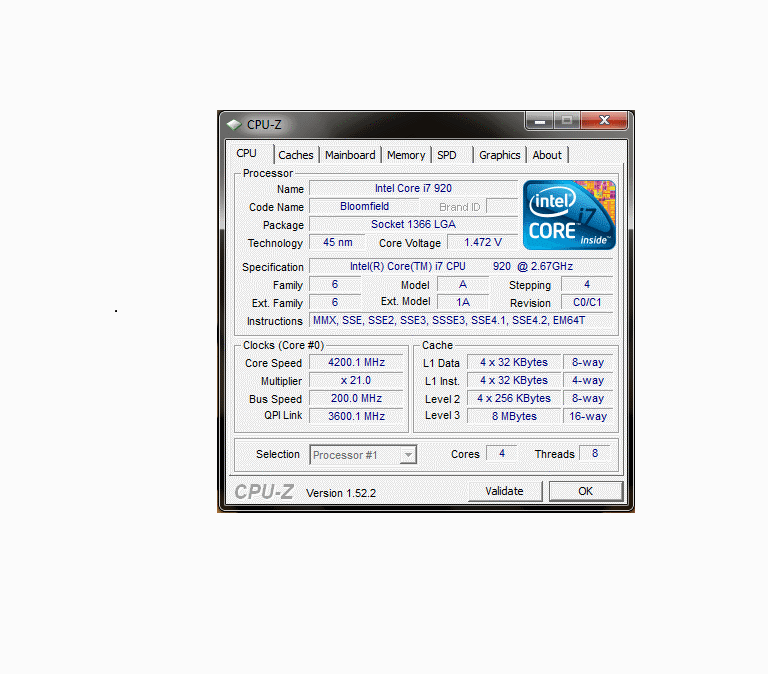Open the Caches tab

tap(296, 155)
